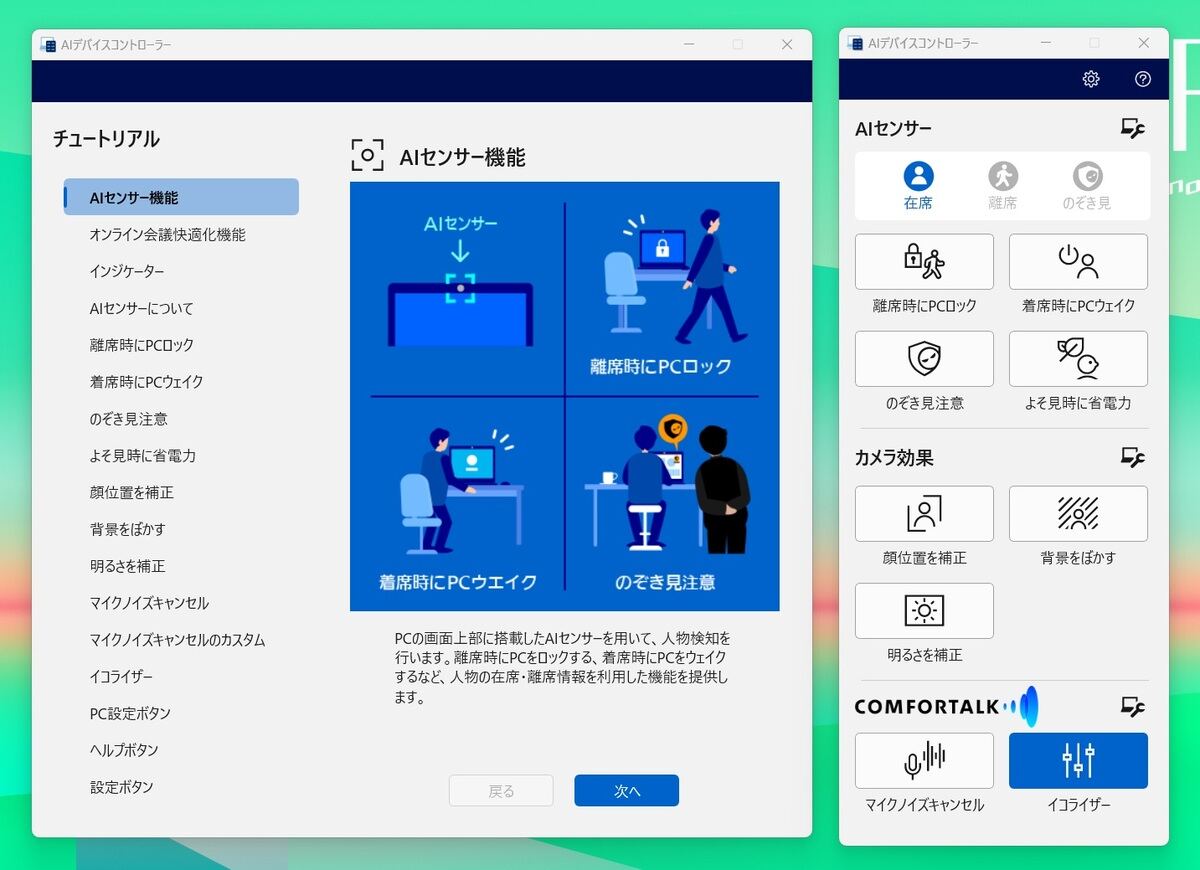Open PC設定ボタン tutorial page
Image resolution: width=1200 pixels, height=870 pixels.
(x=130, y=714)
